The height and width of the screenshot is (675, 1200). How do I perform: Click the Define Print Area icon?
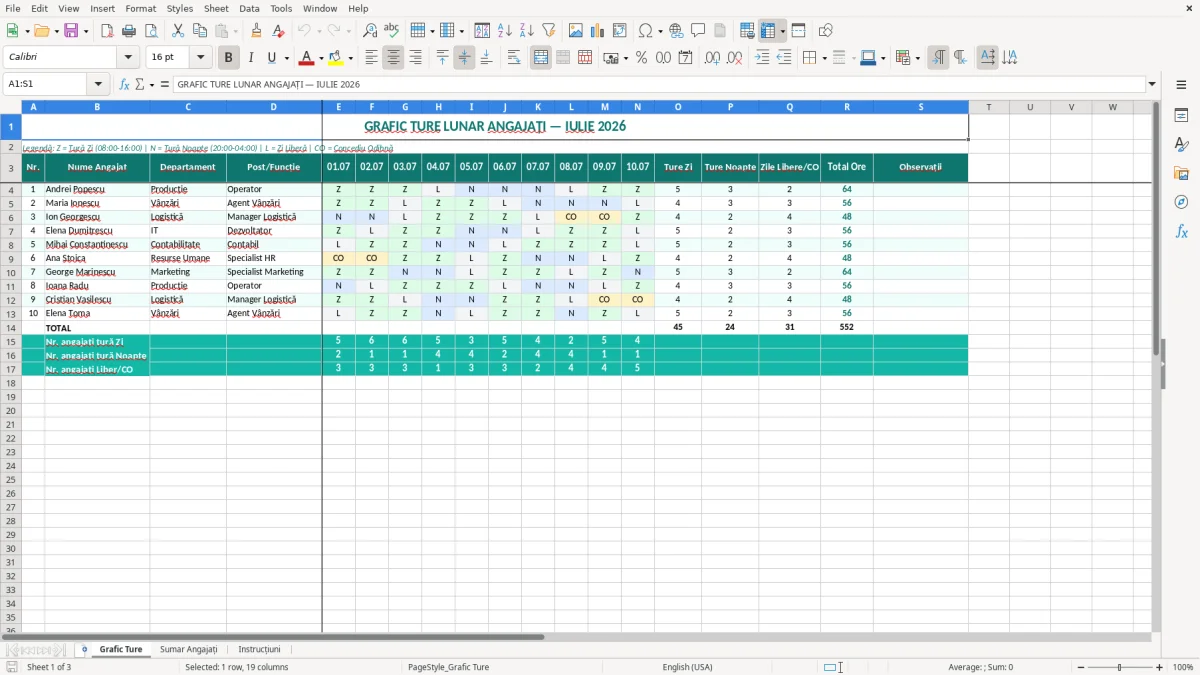[x=747, y=31]
